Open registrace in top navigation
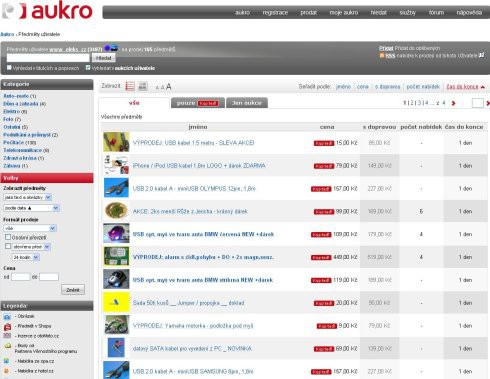Image resolution: width=490 pixels, height=379 pixels. (275, 13)
